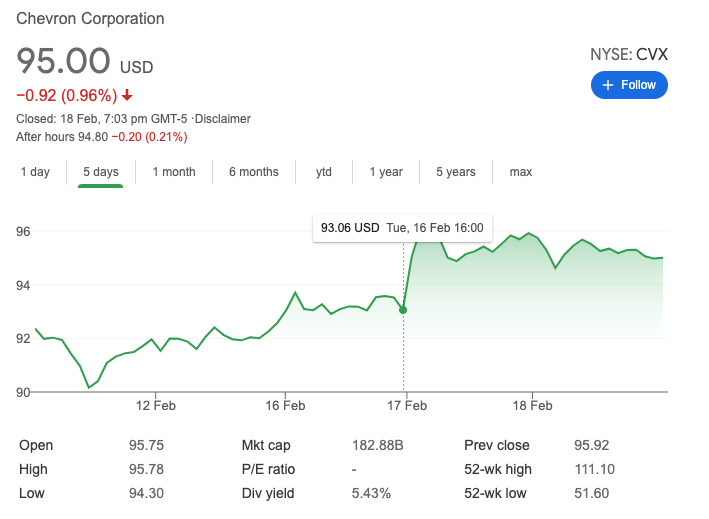The width and height of the screenshot is (709, 519).
Task: Show the 1 year chart
Action: 385,172
